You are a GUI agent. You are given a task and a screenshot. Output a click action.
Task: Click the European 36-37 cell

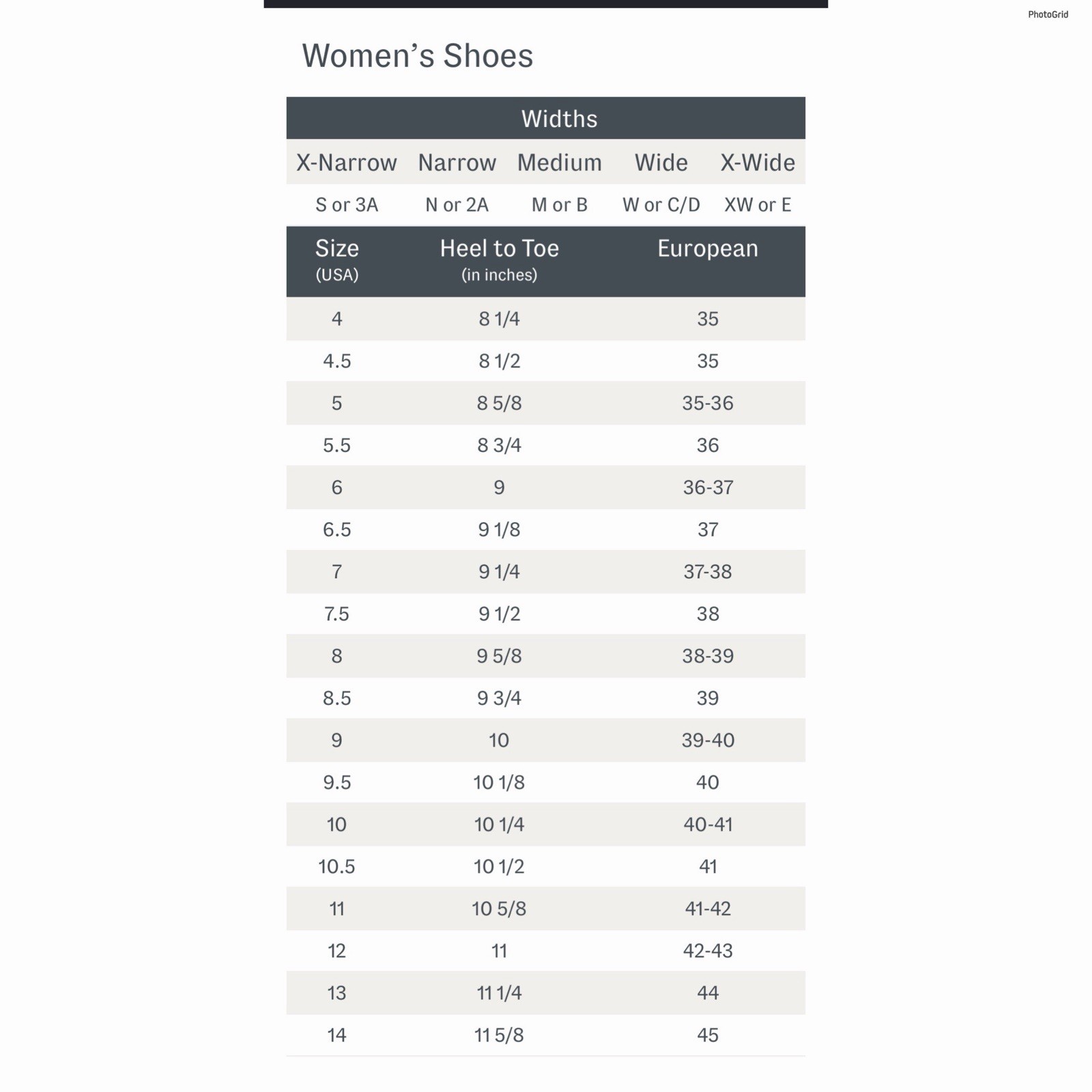pos(708,487)
